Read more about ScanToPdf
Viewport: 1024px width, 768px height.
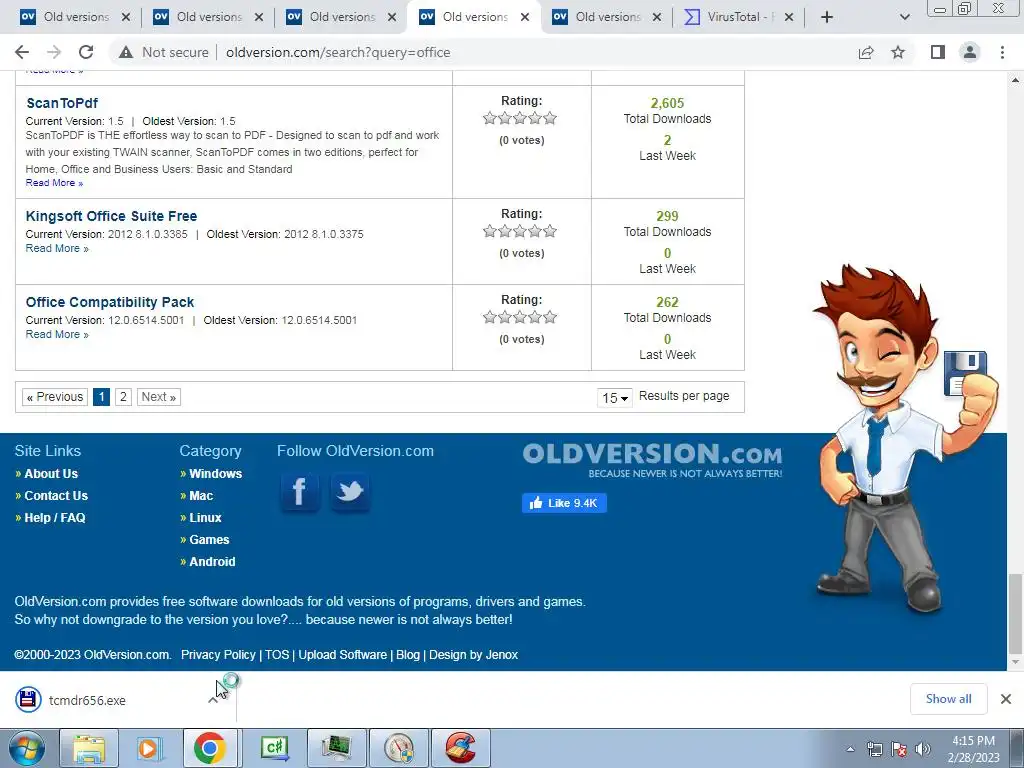click(54, 183)
